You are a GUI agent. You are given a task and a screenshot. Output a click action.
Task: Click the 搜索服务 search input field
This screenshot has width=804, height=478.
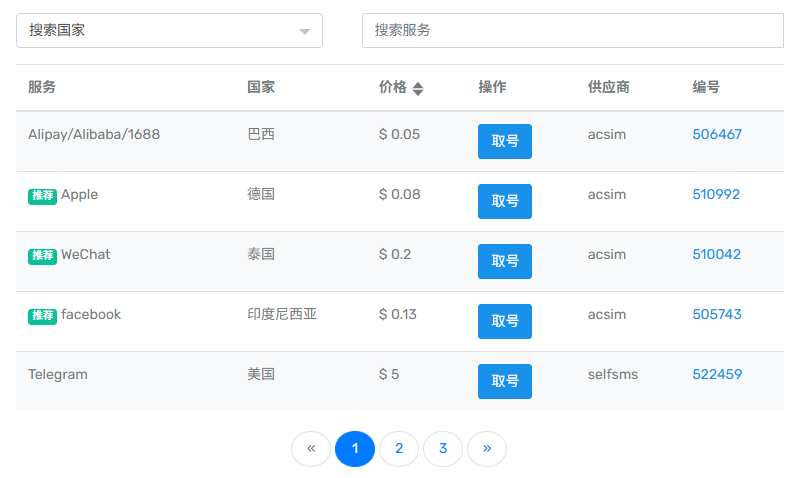tap(572, 30)
